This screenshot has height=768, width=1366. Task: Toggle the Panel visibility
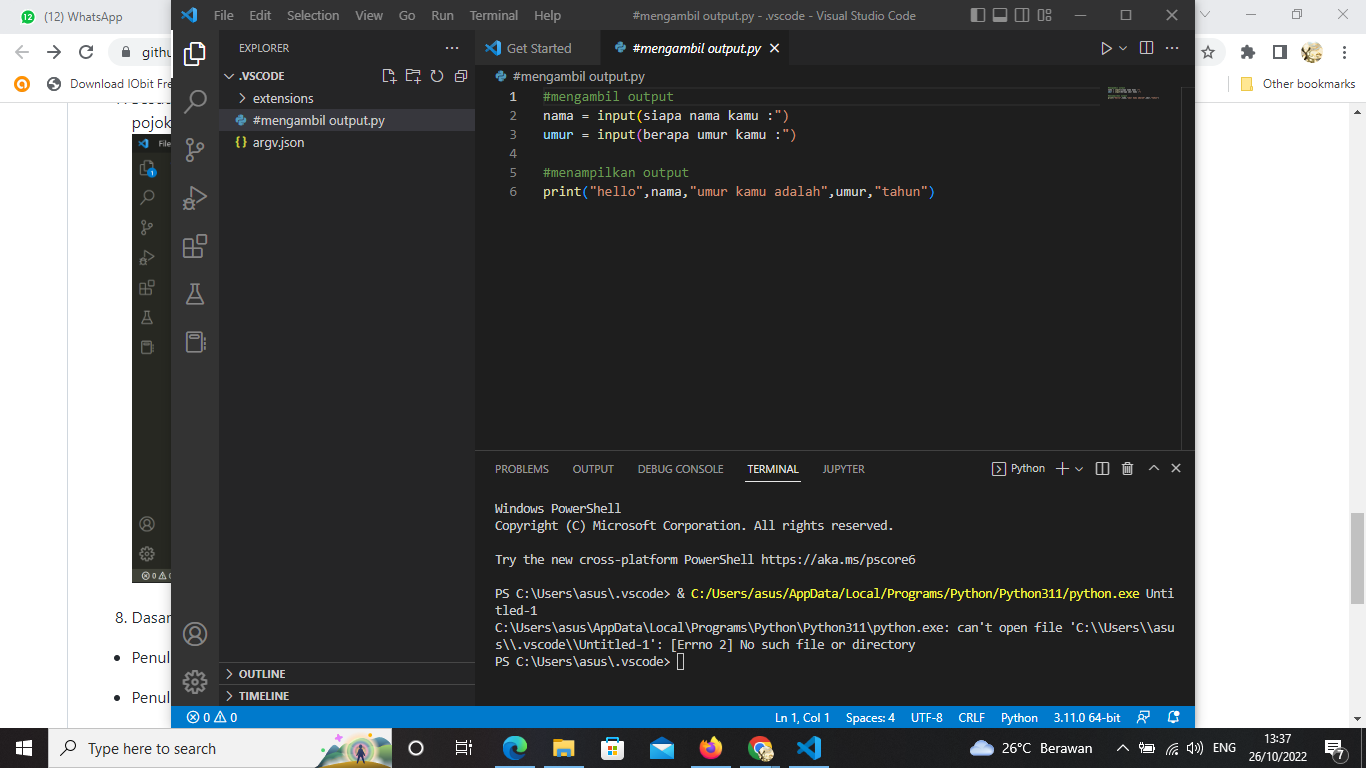999,15
